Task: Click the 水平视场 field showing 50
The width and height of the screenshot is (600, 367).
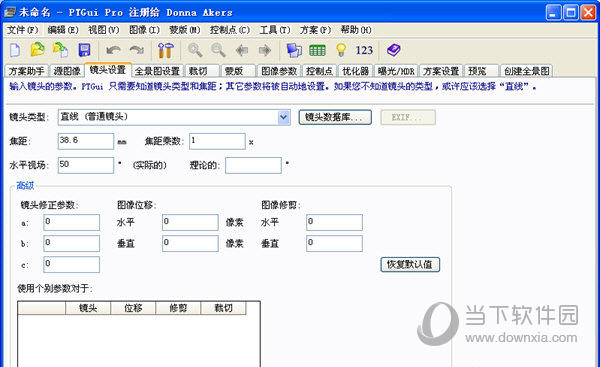Action: pos(86,165)
